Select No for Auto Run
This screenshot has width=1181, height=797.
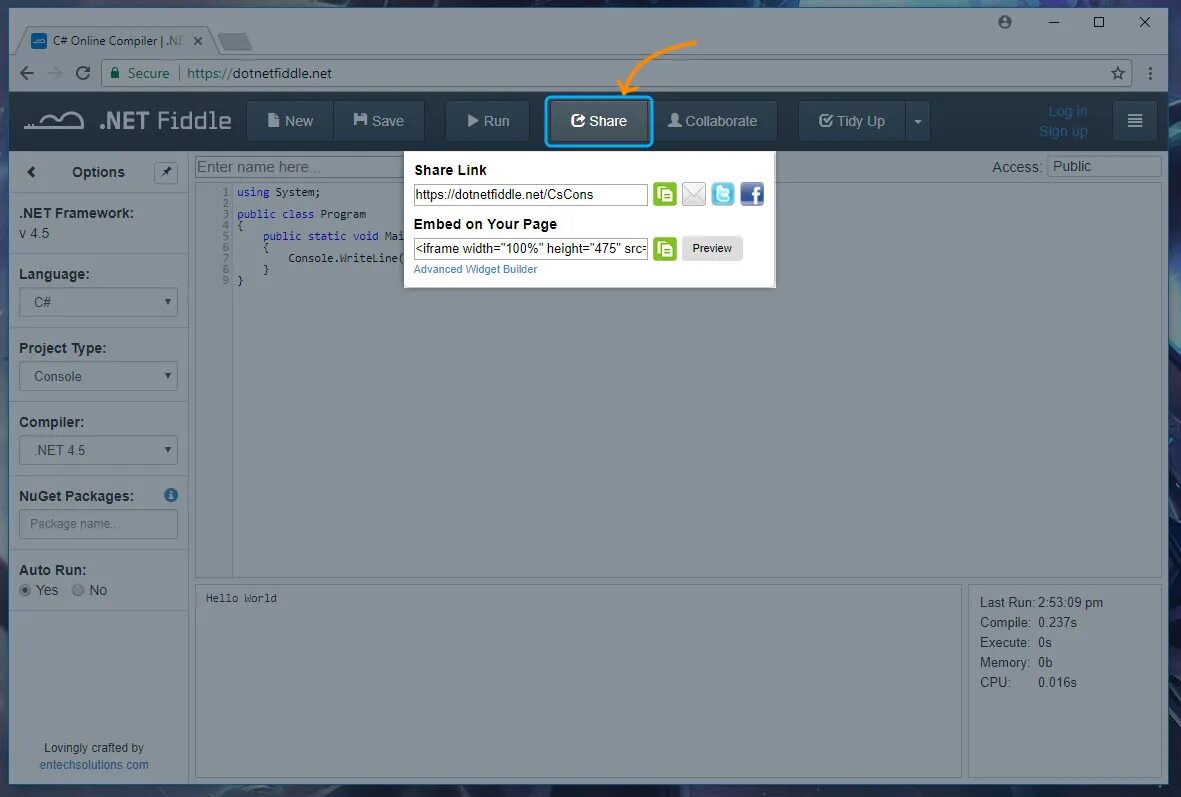78,591
